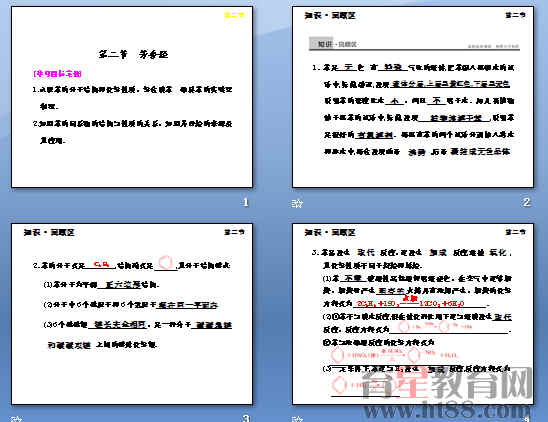Click the animation star icon below slide 4
The width and height of the screenshot is (548, 422).
[x=297, y=419]
